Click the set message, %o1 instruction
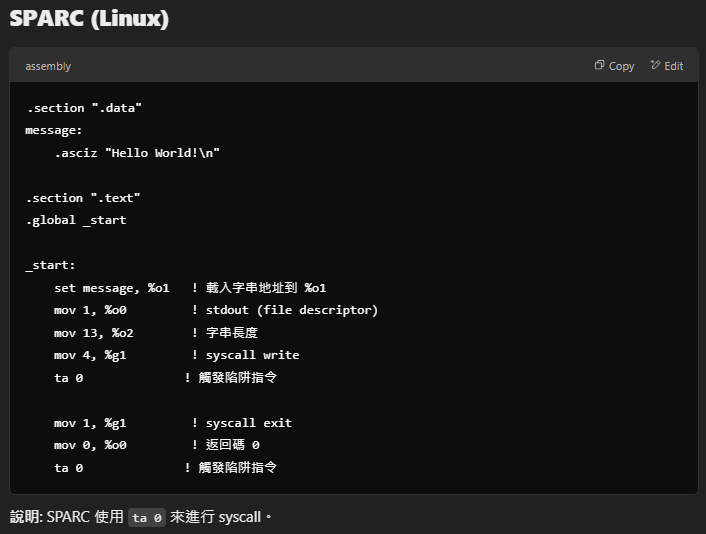The height and width of the screenshot is (534, 706). click(x=112, y=288)
